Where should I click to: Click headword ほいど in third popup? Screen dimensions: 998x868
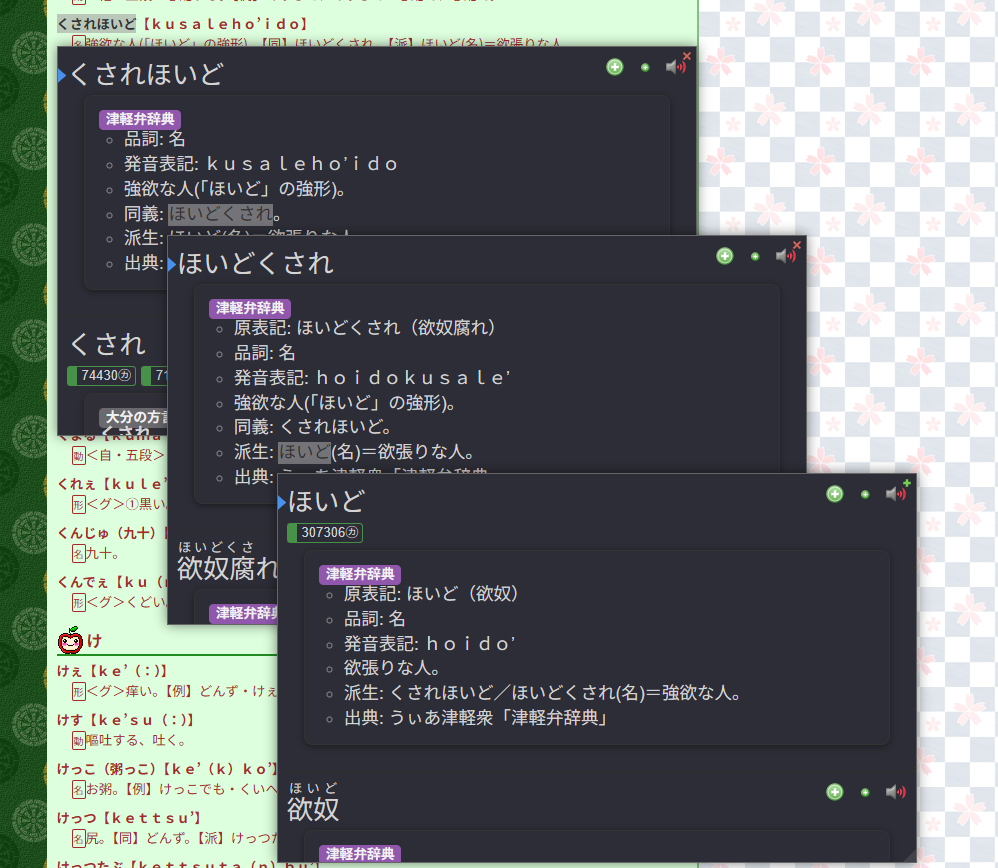pos(327,501)
